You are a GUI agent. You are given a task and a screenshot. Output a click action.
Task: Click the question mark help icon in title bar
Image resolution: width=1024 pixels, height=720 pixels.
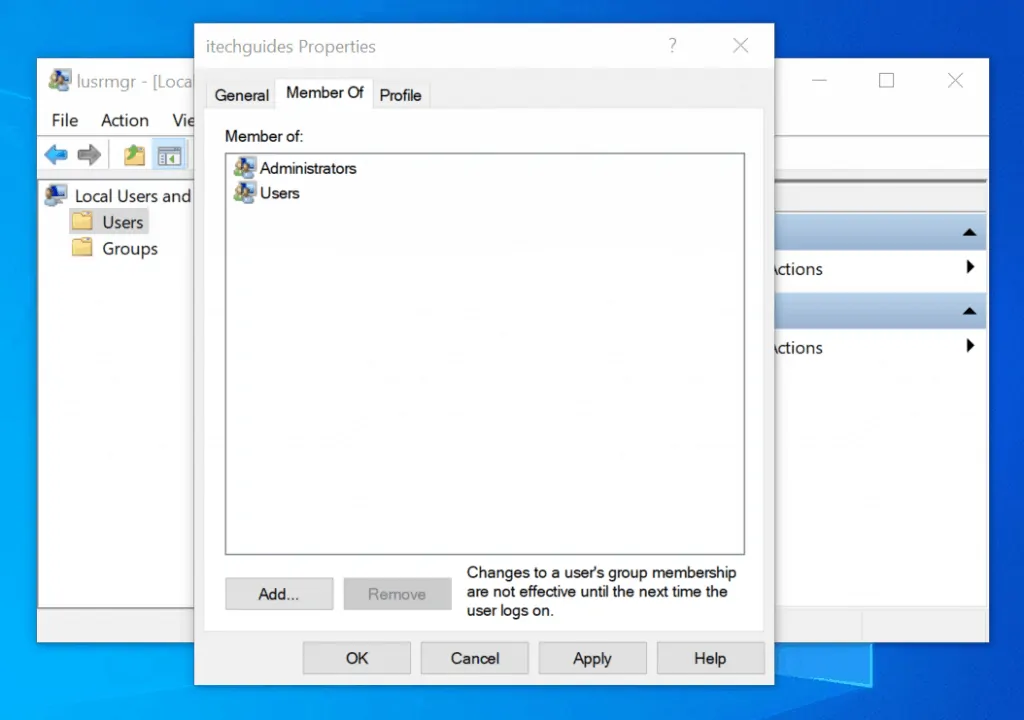tap(672, 46)
